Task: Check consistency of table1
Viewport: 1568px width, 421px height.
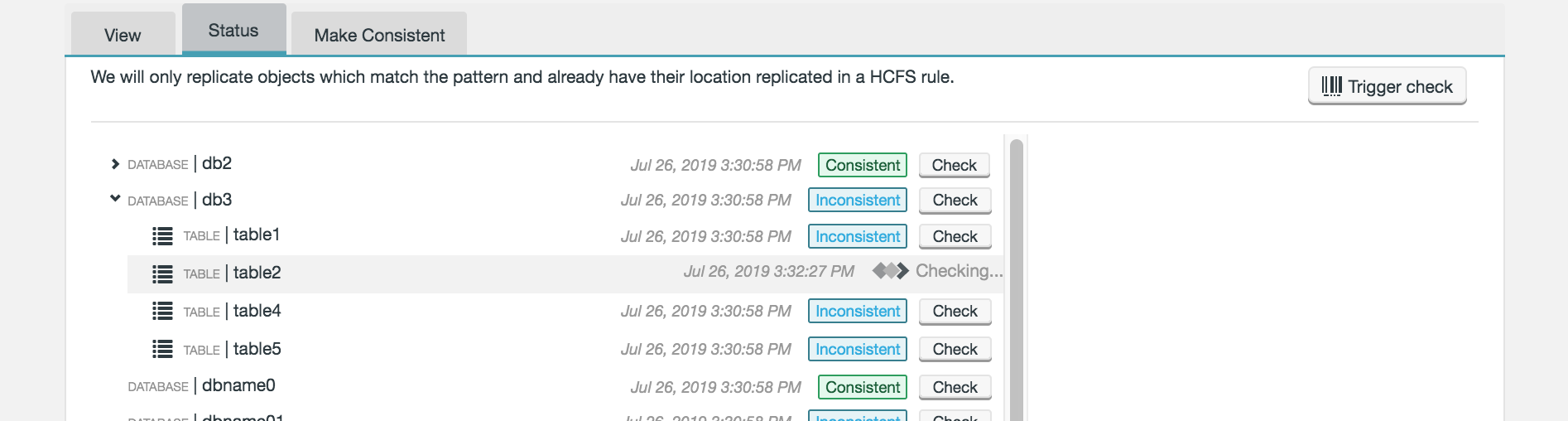Action: (955, 237)
